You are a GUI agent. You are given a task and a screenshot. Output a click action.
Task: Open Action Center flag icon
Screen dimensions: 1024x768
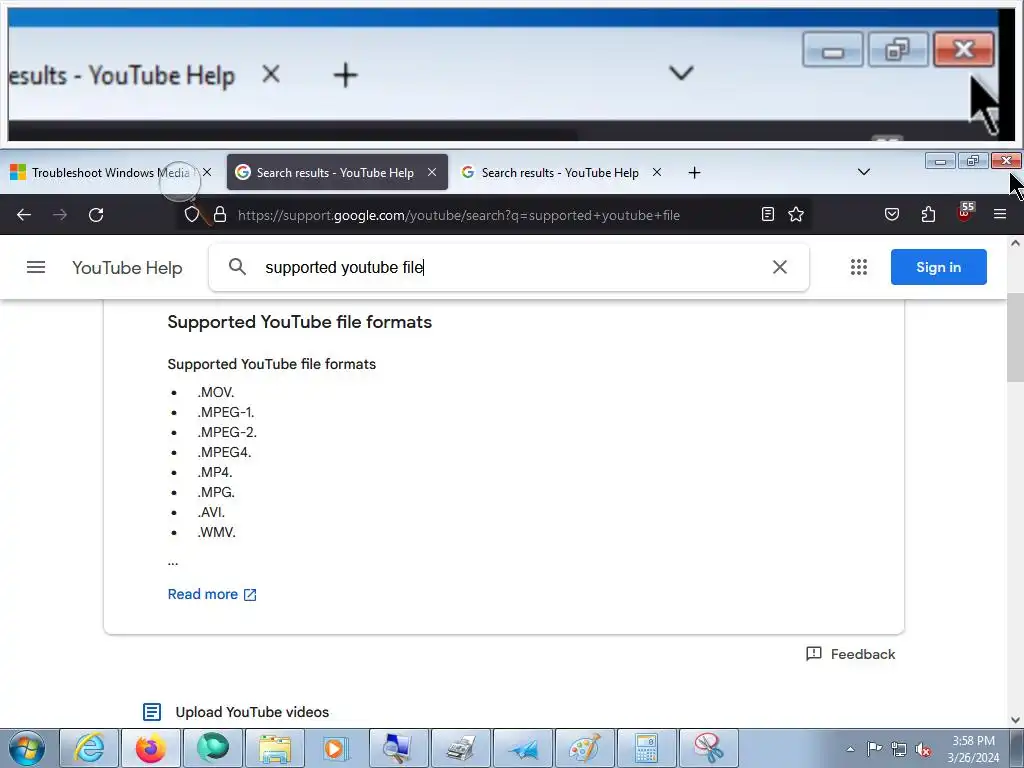(x=874, y=748)
